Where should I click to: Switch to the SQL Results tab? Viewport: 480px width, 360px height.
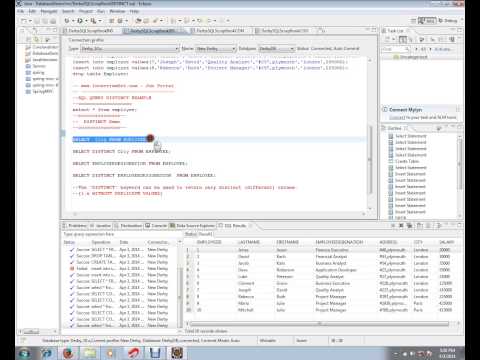point(235,226)
